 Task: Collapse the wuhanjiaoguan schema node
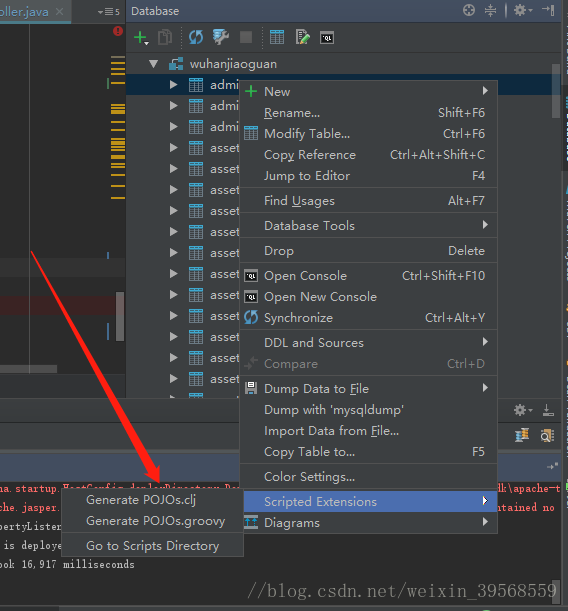click(153, 64)
